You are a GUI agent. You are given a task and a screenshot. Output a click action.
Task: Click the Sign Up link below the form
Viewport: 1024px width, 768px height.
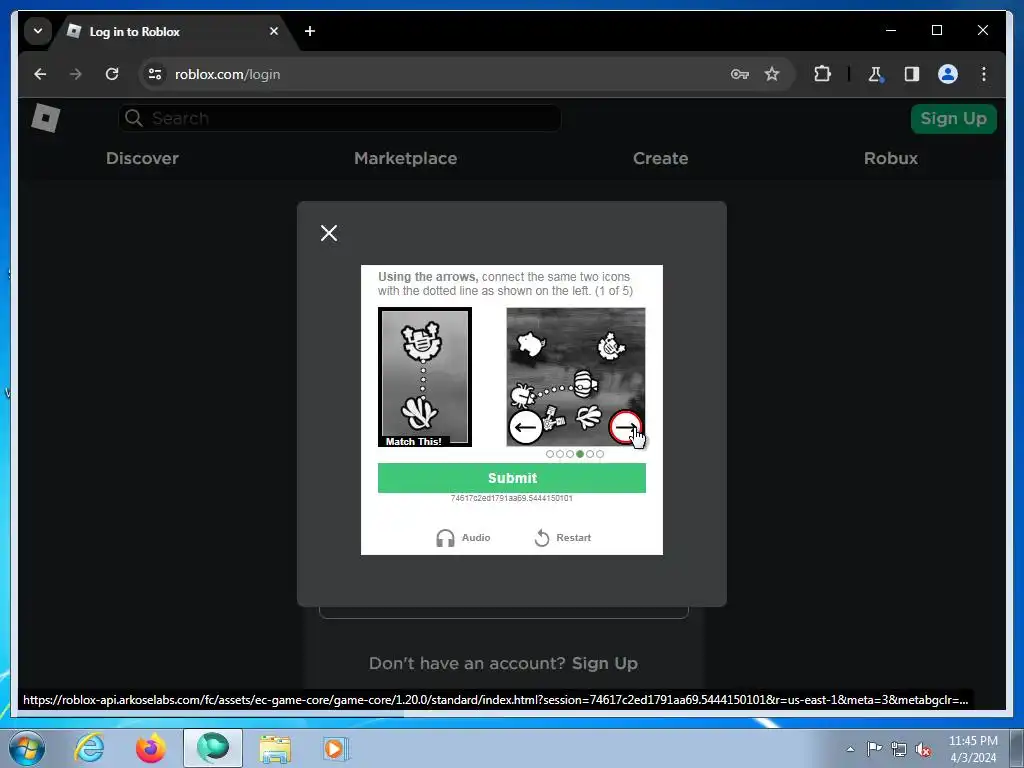coord(605,664)
